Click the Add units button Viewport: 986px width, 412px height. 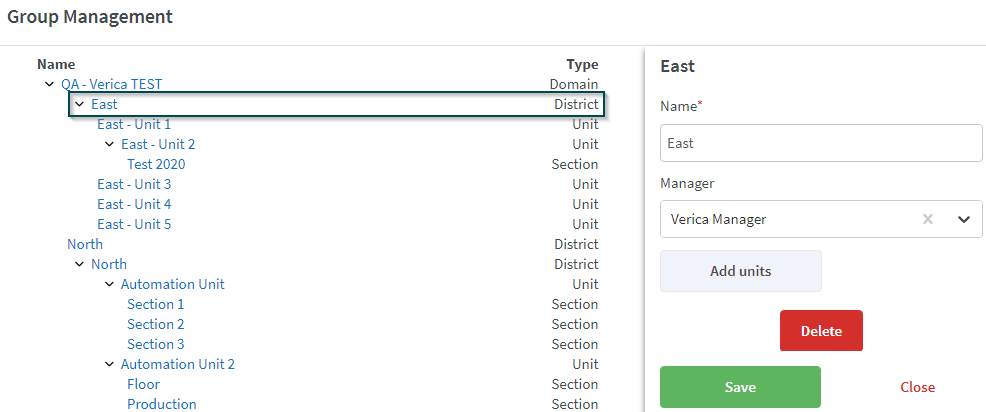pyautogui.click(x=741, y=271)
